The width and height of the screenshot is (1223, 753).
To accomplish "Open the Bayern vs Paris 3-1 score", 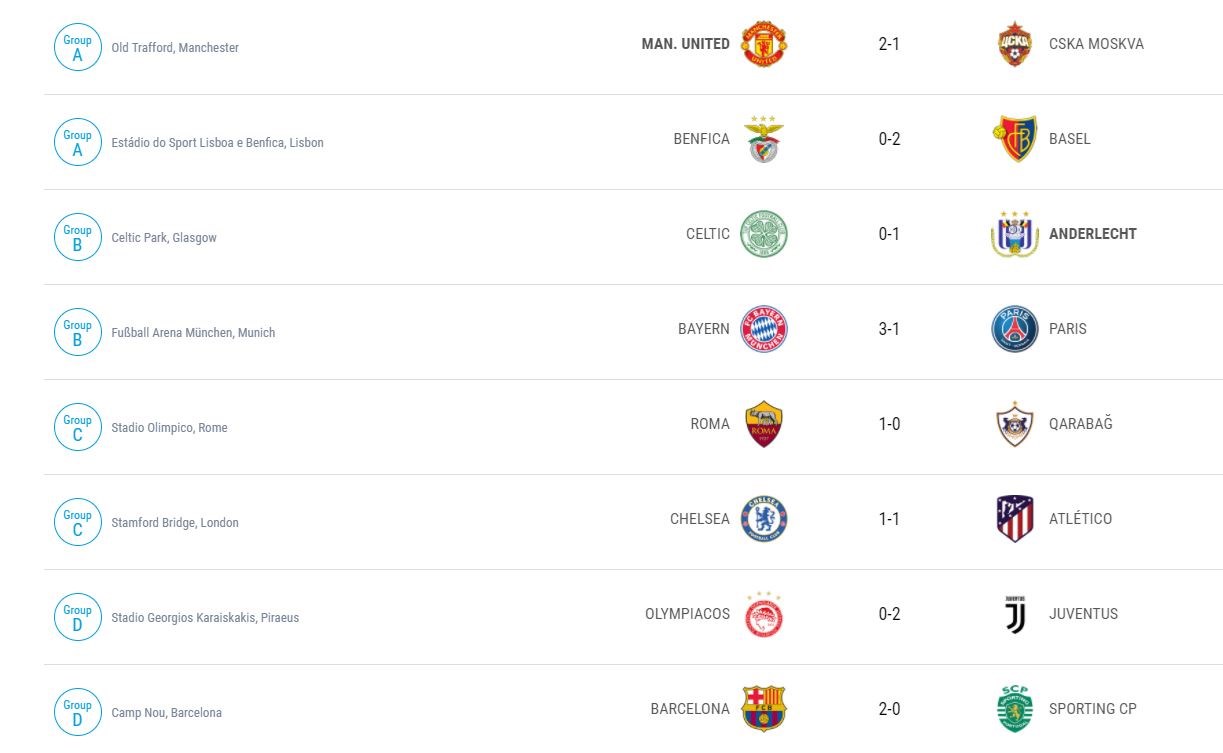I will [x=889, y=329].
